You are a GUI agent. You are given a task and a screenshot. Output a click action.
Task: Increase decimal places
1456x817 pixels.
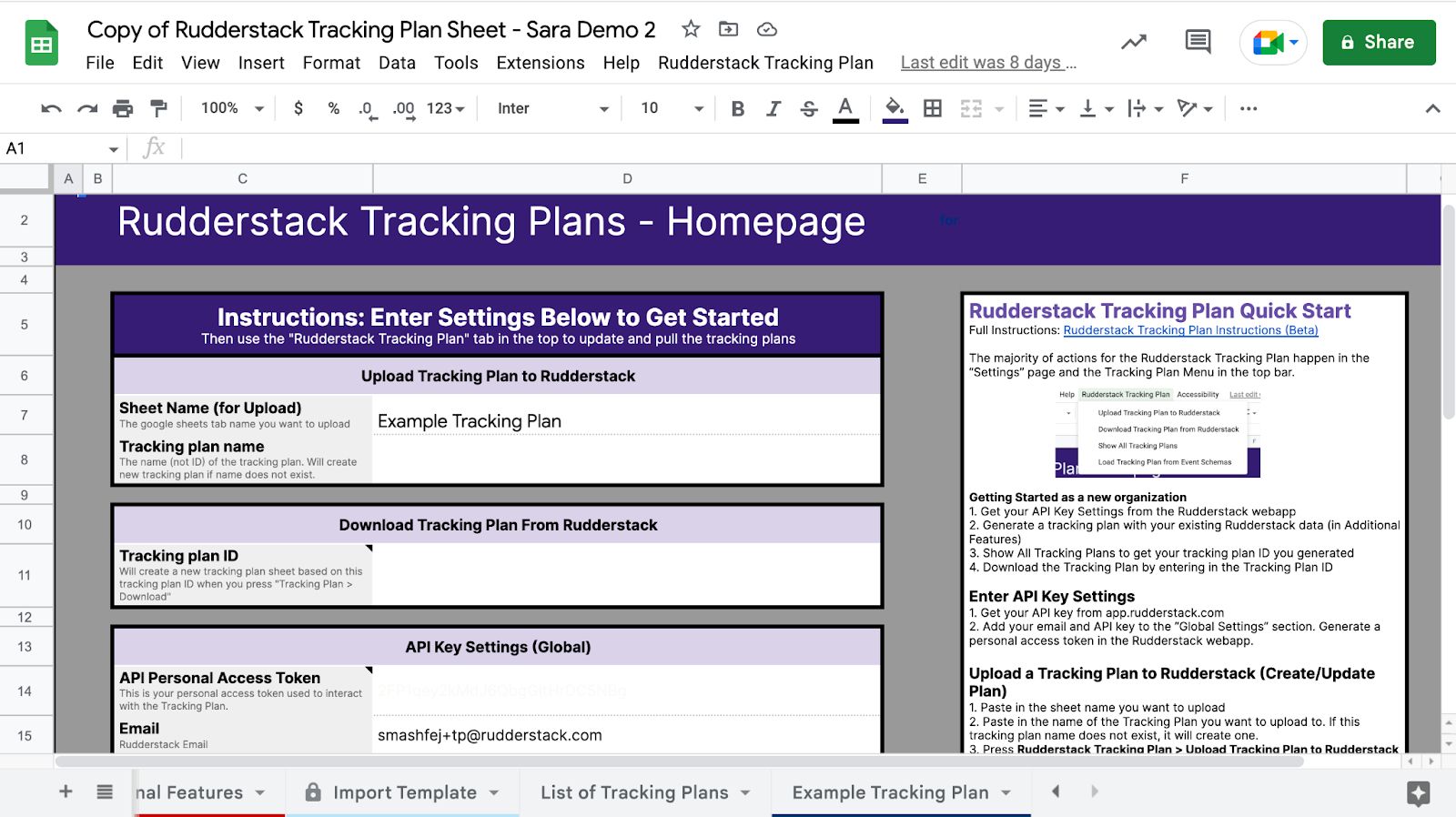pyautogui.click(x=404, y=109)
